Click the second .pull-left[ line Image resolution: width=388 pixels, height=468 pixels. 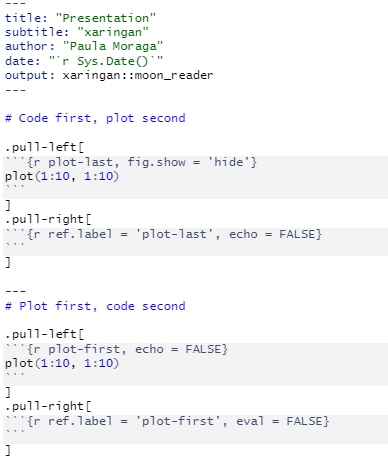pyautogui.click(x=44, y=334)
